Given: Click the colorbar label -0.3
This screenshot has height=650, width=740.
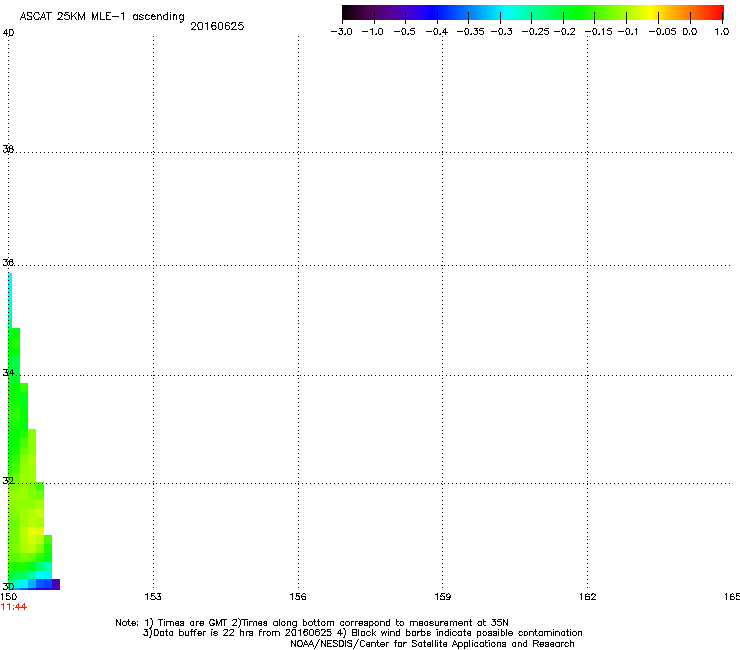Looking at the screenshot, I should point(501,32).
